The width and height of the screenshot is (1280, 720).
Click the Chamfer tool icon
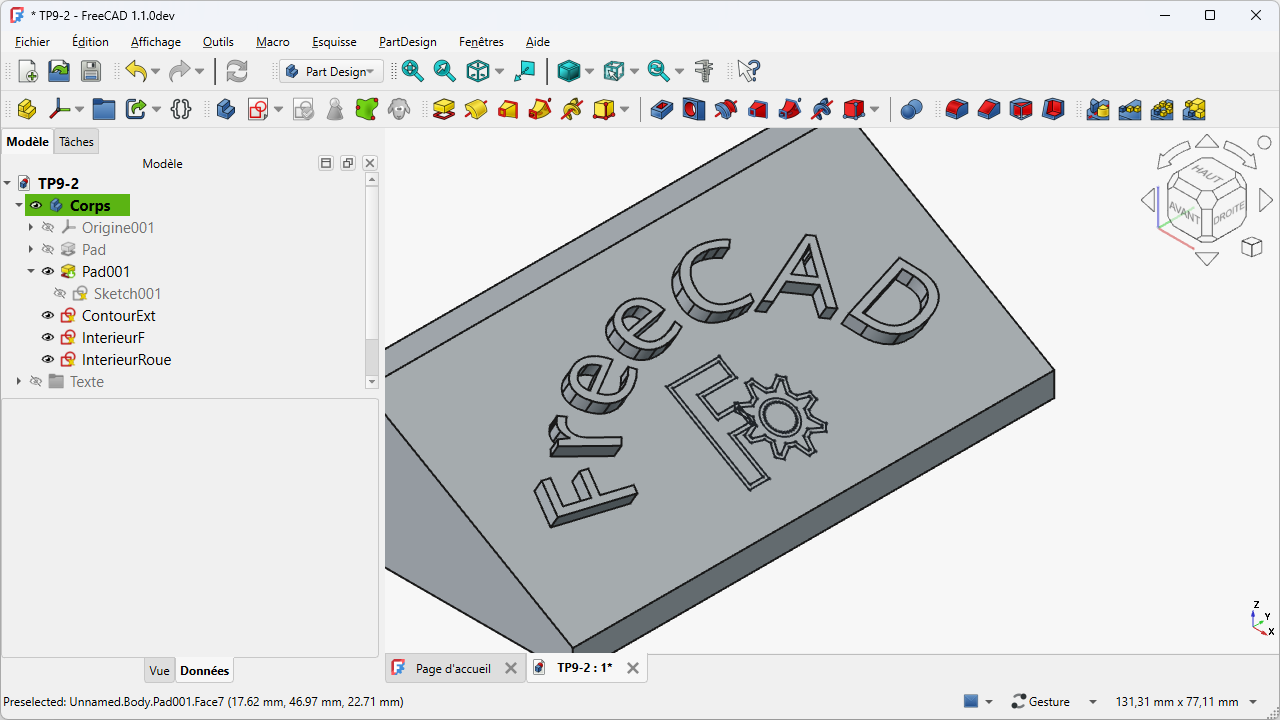click(x=989, y=109)
